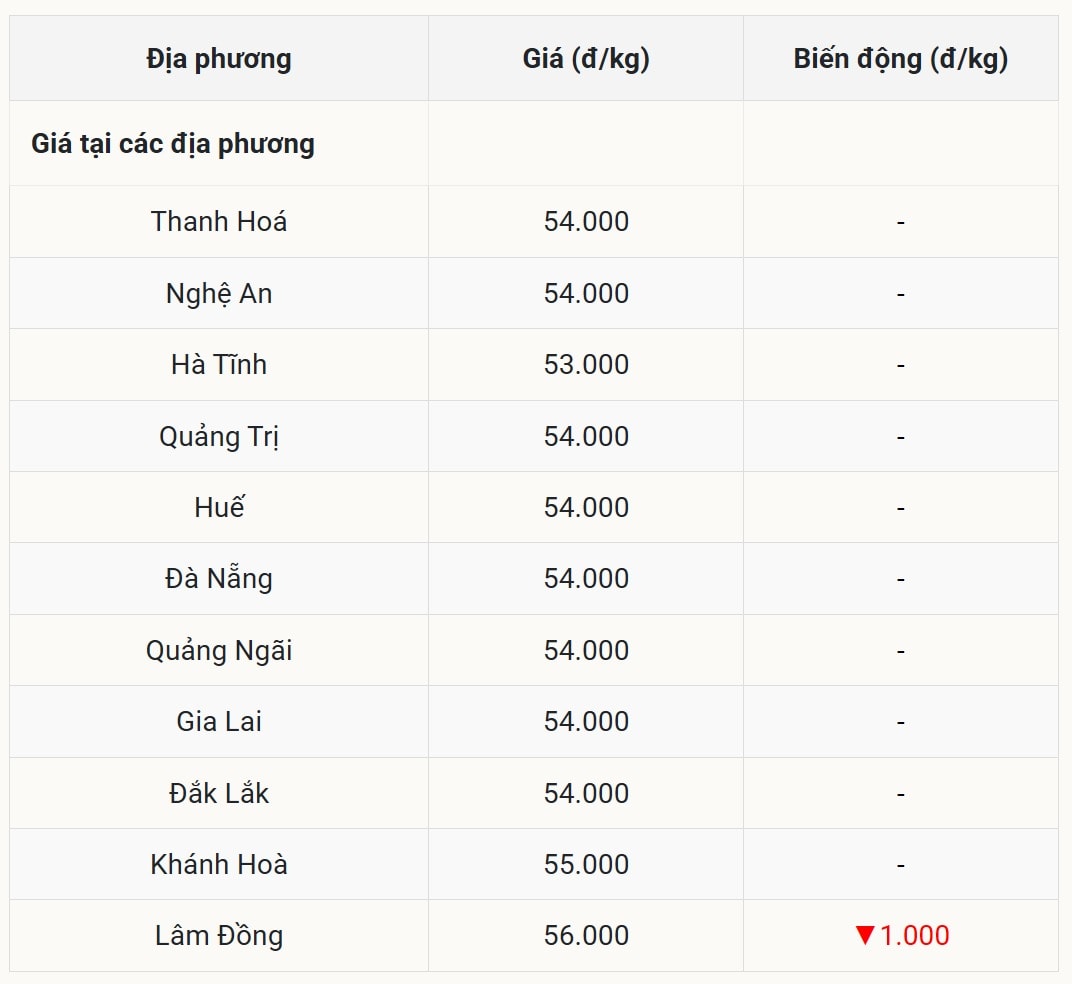Select the Lâm Đồng location cell
The image size is (1072, 984).
219,936
